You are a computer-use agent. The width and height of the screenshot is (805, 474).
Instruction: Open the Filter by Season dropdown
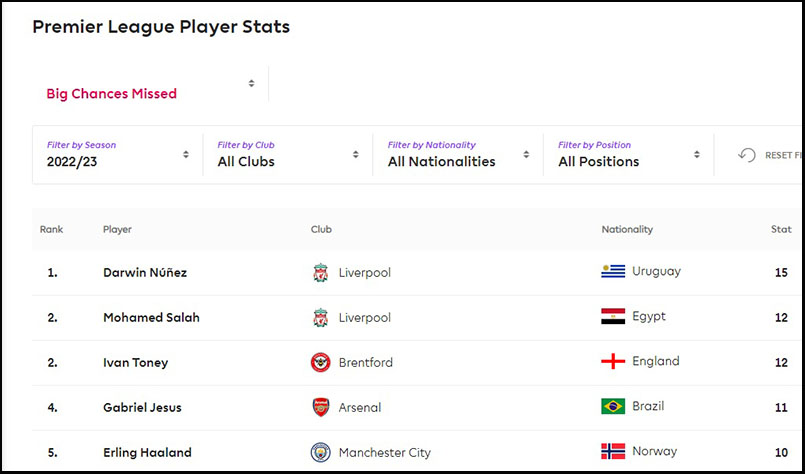coord(118,155)
